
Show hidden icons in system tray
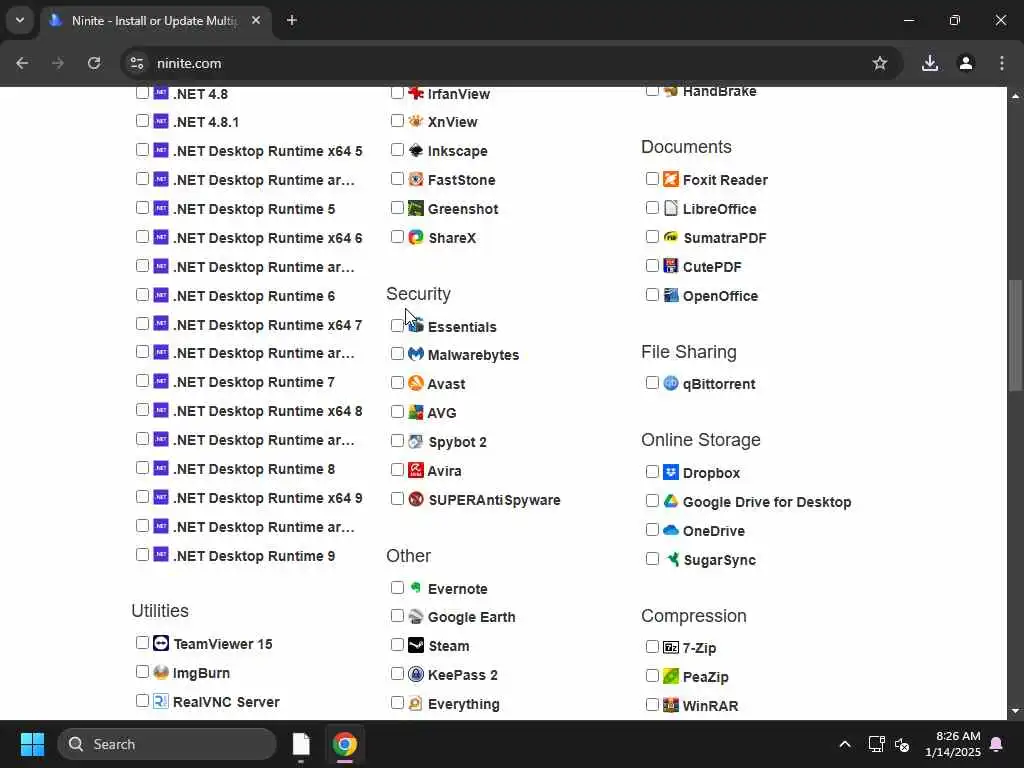pyautogui.click(x=844, y=744)
